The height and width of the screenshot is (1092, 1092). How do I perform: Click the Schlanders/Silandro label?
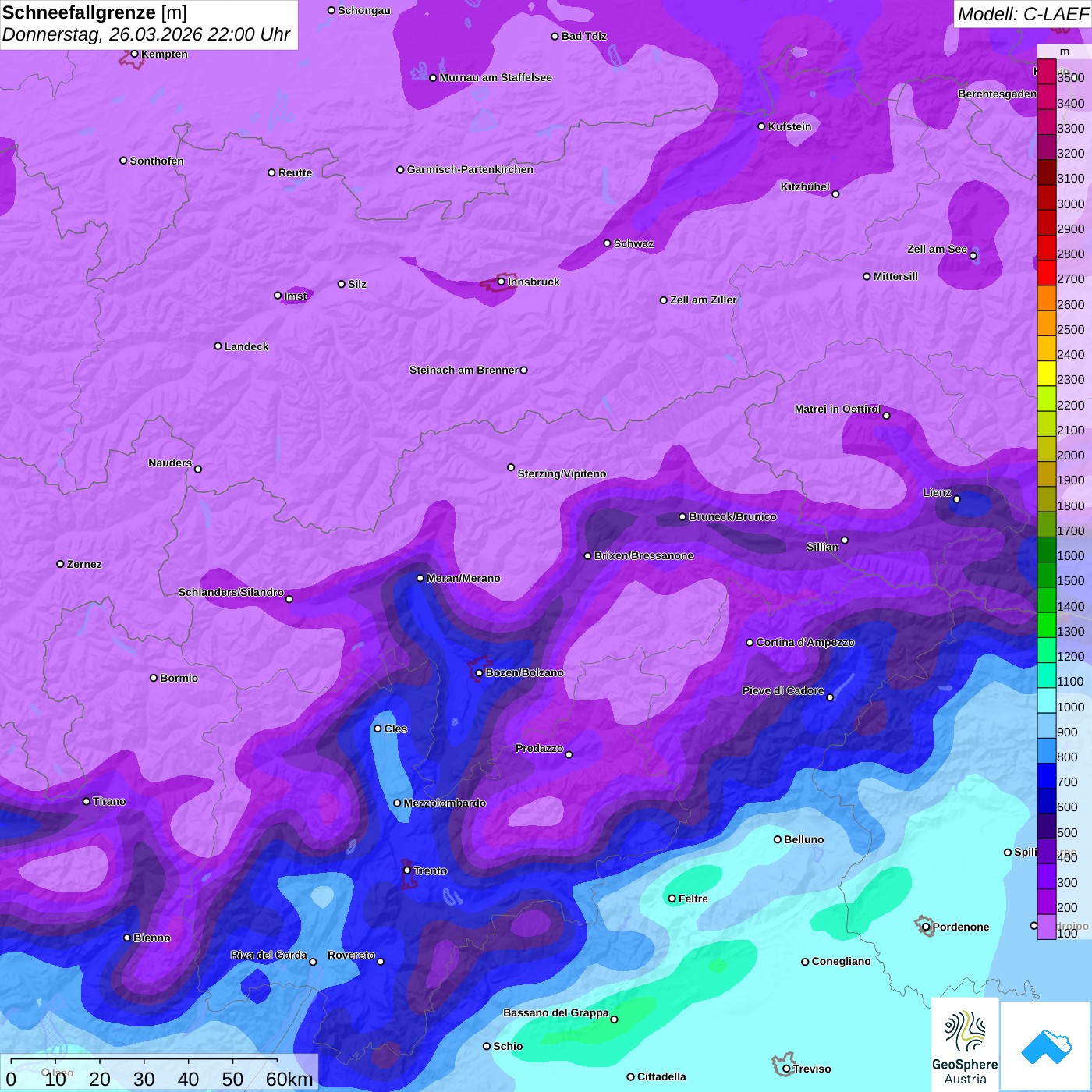point(231,592)
